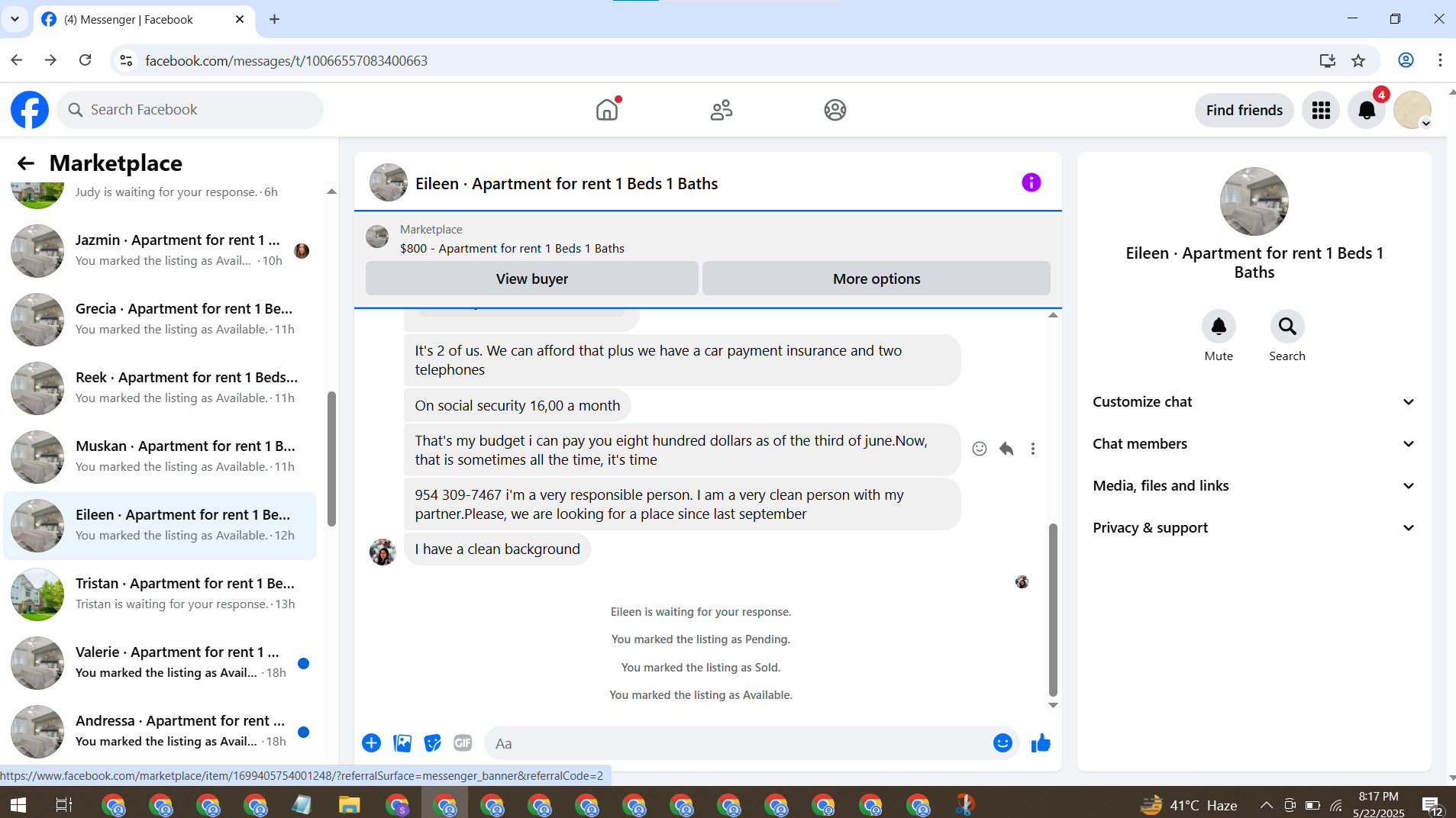Image resolution: width=1456 pixels, height=818 pixels.
Task: Open Tristan apartment conversation
Action: (160, 594)
